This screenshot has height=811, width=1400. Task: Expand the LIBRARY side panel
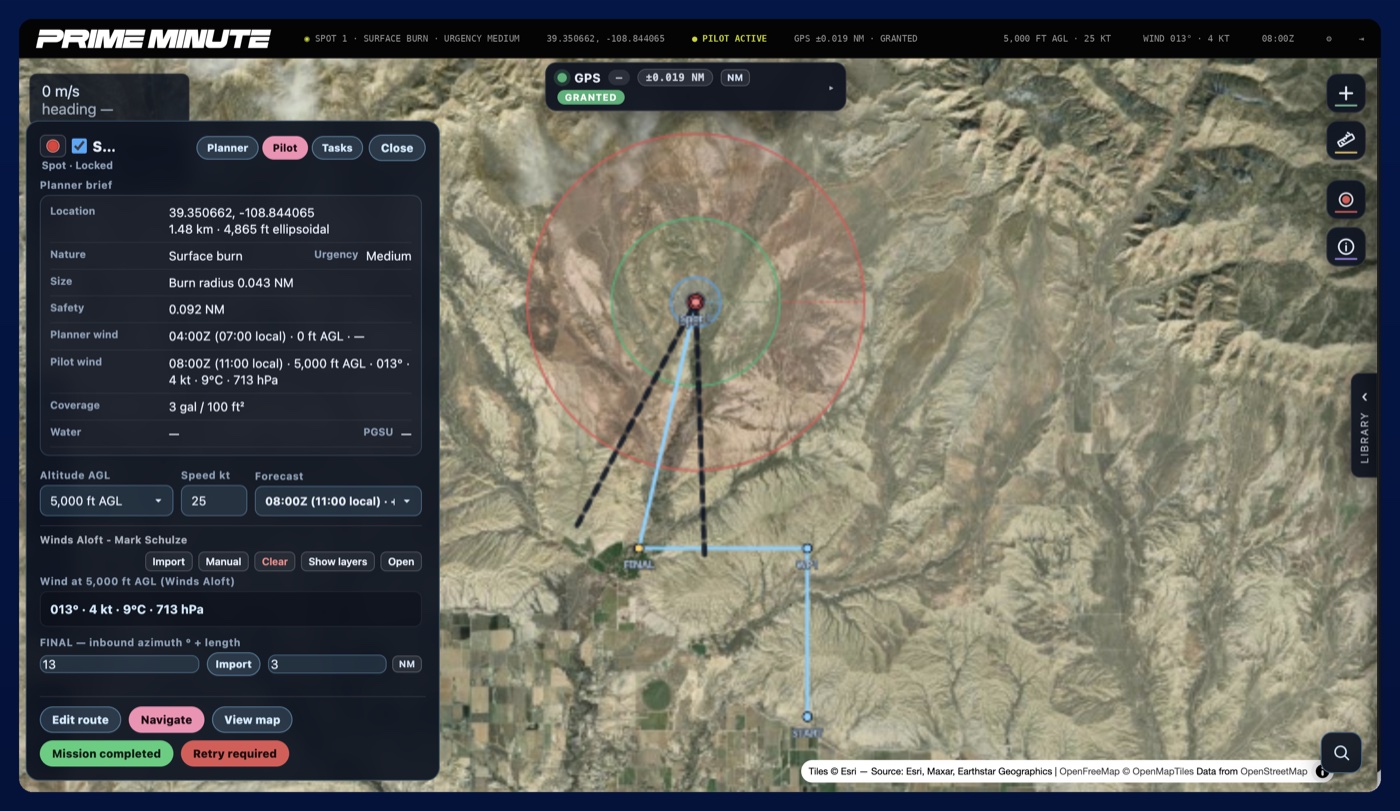[1364, 425]
